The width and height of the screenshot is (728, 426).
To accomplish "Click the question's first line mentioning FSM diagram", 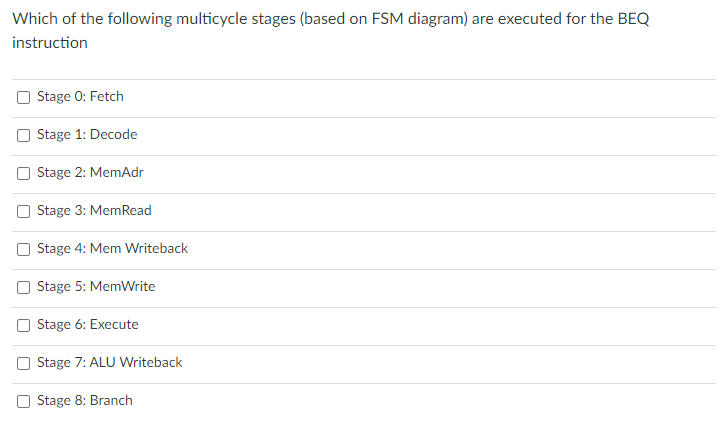I will click(x=331, y=19).
